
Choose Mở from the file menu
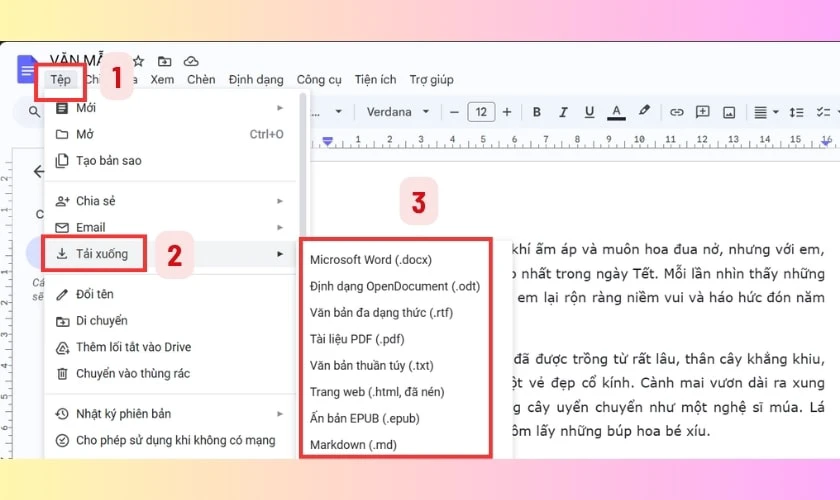pos(170,134)
